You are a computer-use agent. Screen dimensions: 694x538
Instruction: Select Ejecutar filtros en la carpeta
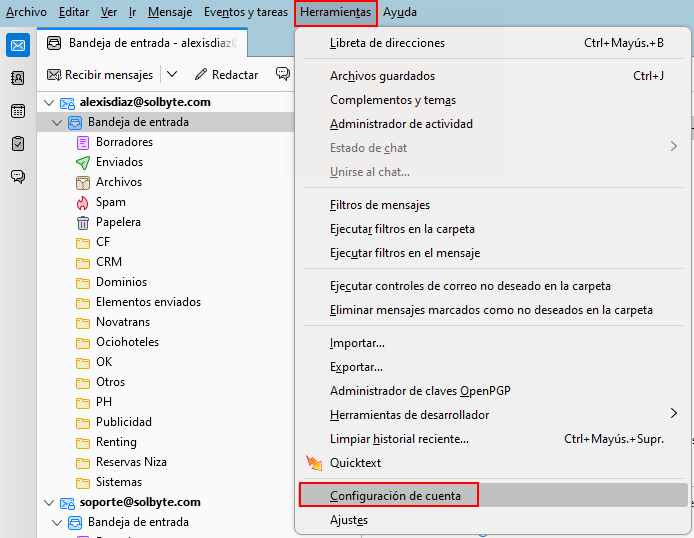[494, 229]
